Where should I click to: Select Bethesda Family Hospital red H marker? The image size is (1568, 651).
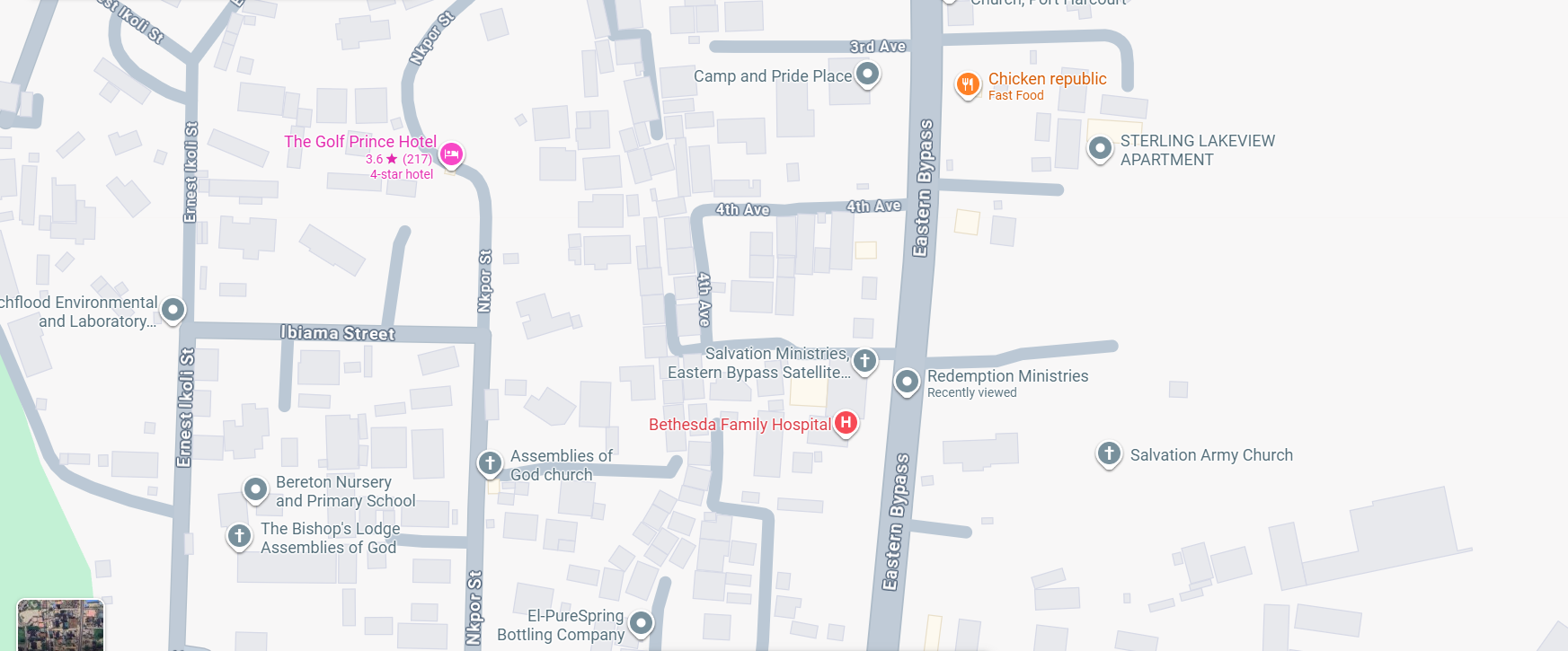pos(846,423)
